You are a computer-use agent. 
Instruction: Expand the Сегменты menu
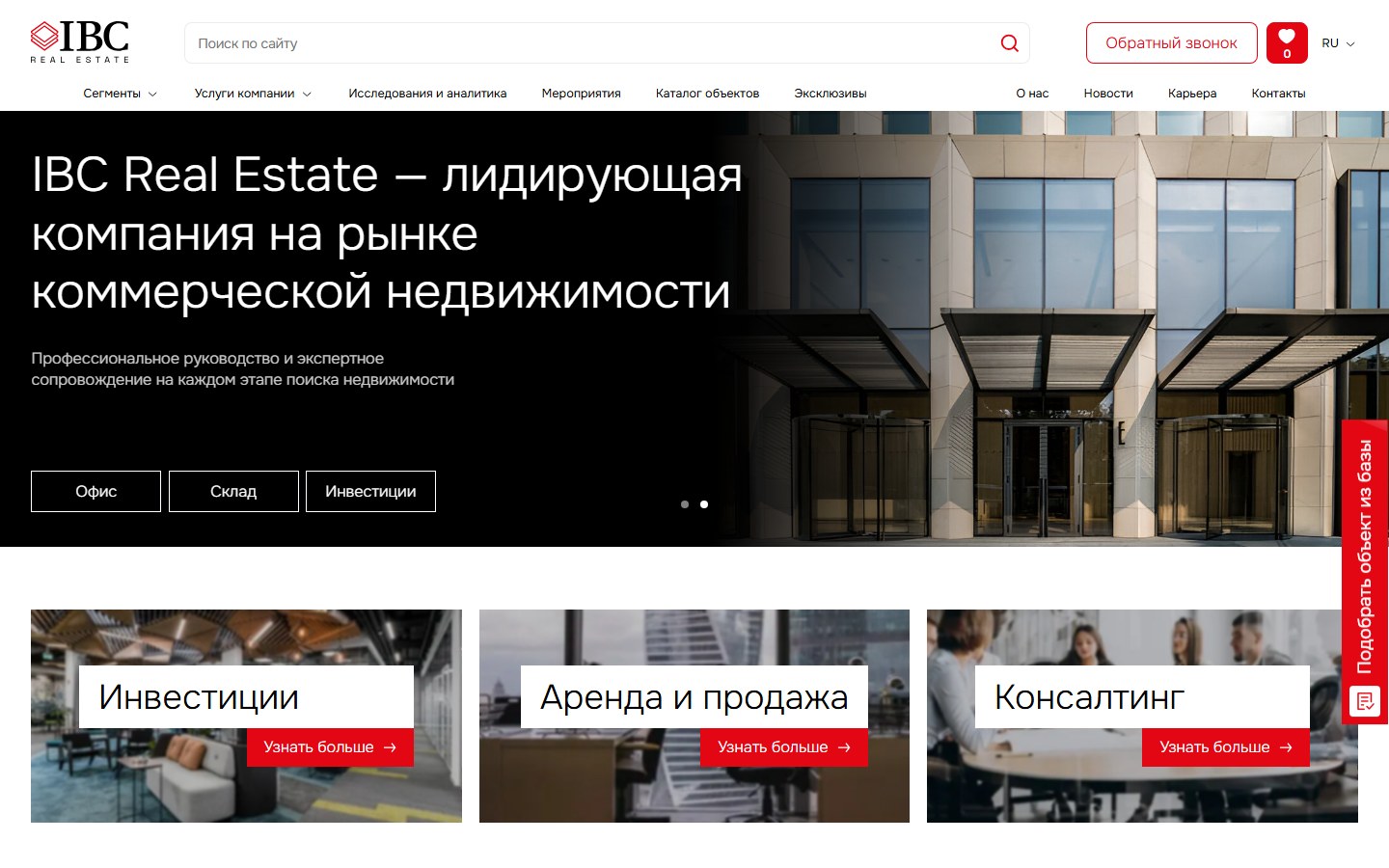pyautogui.click(x=120, y=94)
